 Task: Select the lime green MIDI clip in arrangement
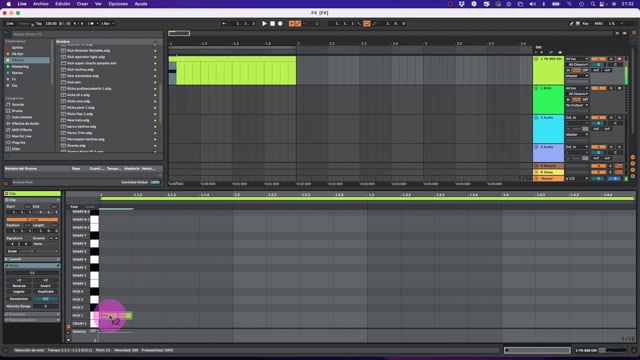tap(232, 71)
